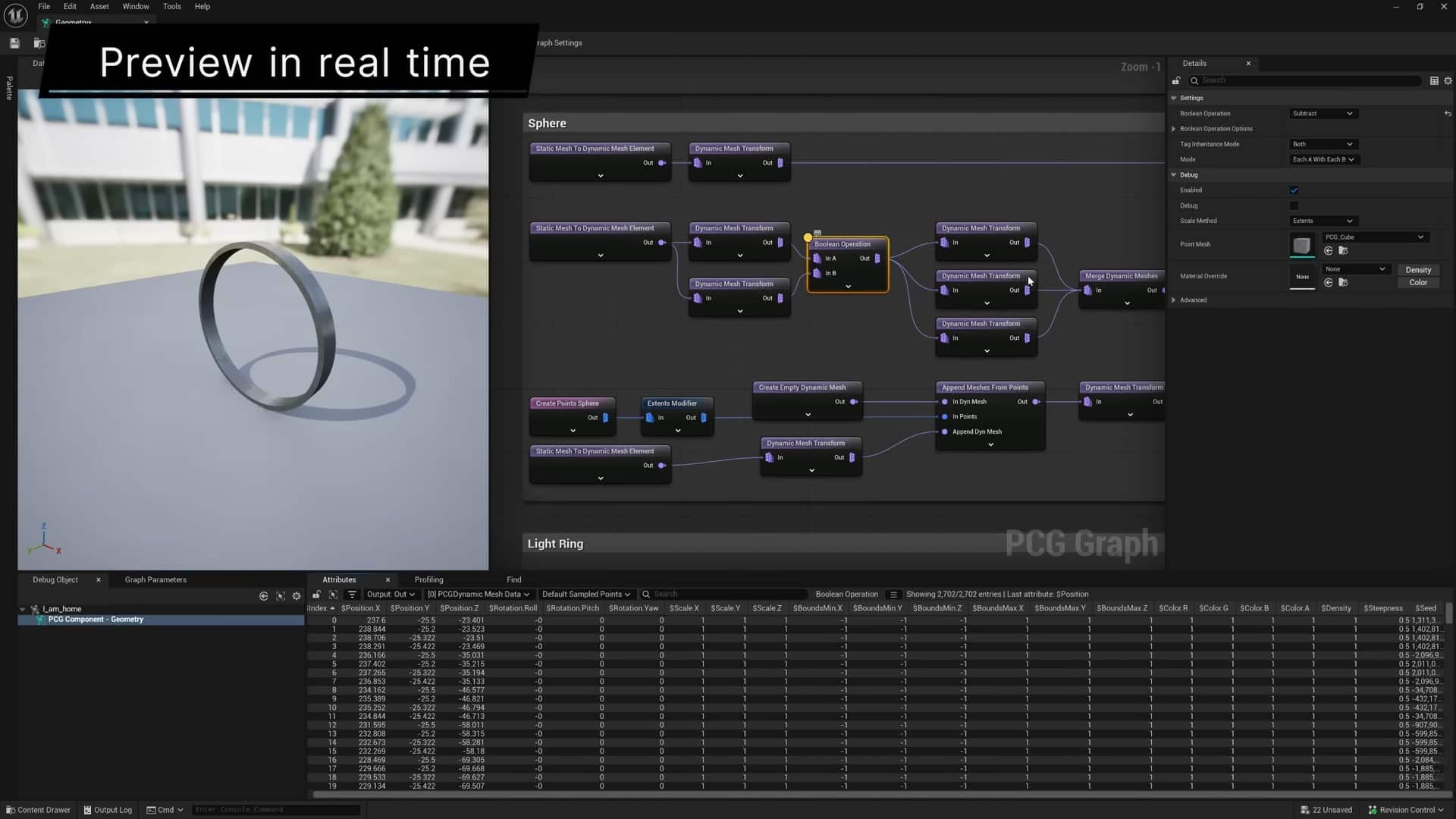Toggle the lock icon in the Details panel
Image resolution: width=1456 pixels, height=819 pixels.
(1176, 80)
